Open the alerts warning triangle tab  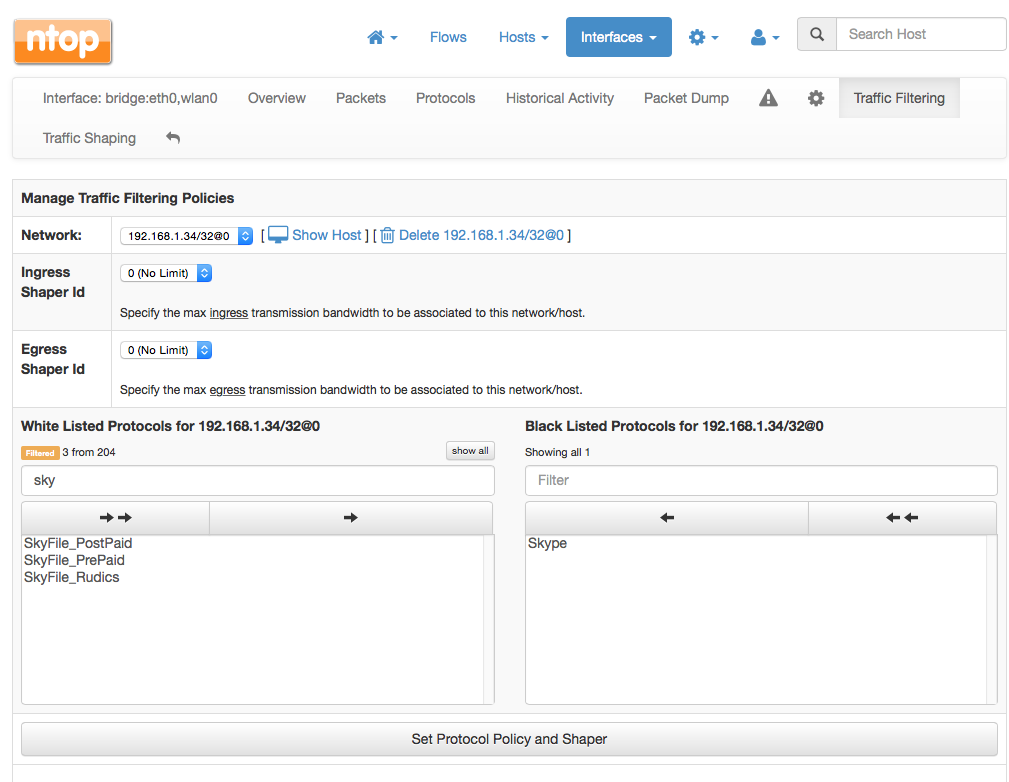point(768,98)
